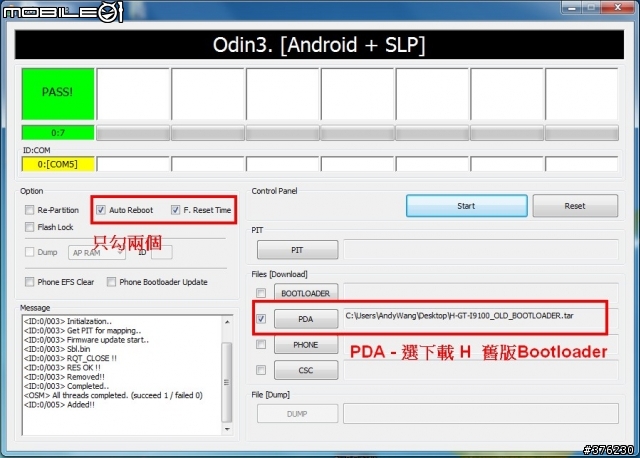Click the green 0:7 progress bar
The height and width of the screenshot is (458, 640).
[x=58, y=133]
